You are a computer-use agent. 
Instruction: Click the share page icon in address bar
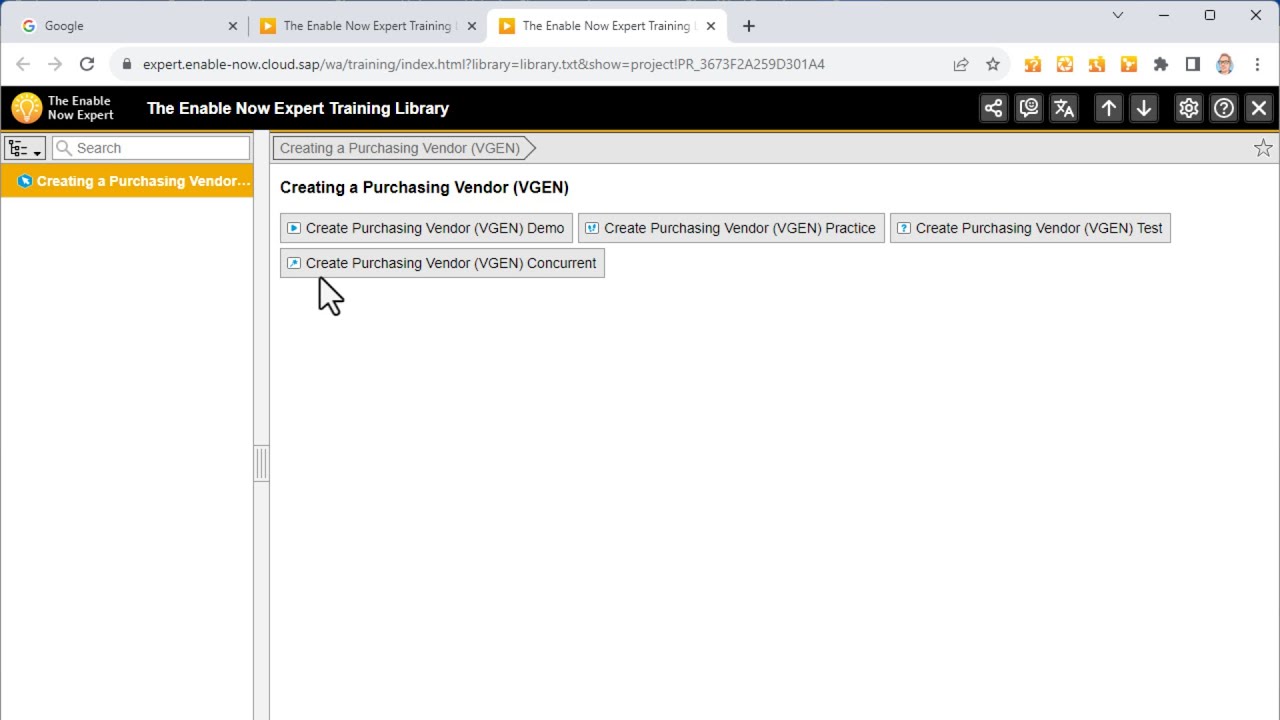[x=961, y=64]
